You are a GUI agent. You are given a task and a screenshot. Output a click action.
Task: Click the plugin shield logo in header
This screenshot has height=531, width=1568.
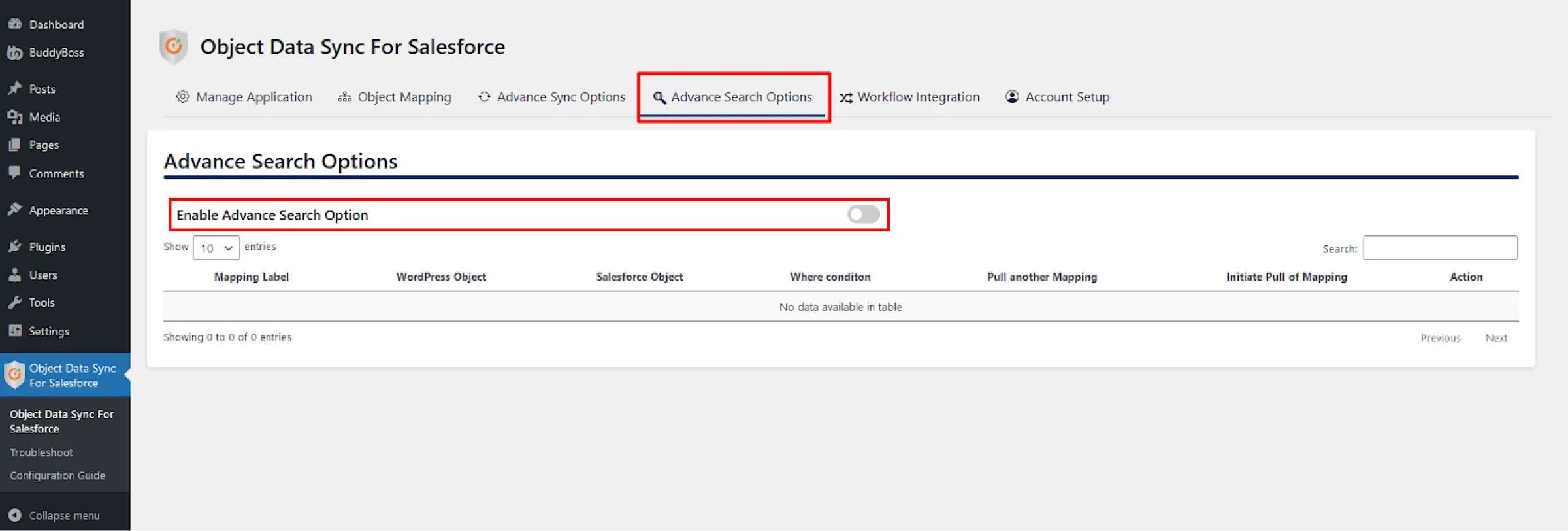coord(173,46)
